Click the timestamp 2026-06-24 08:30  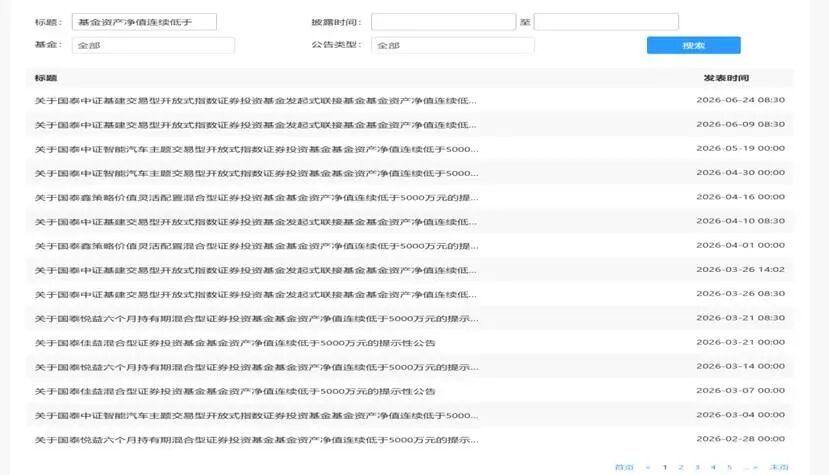(x=740, y=99)
